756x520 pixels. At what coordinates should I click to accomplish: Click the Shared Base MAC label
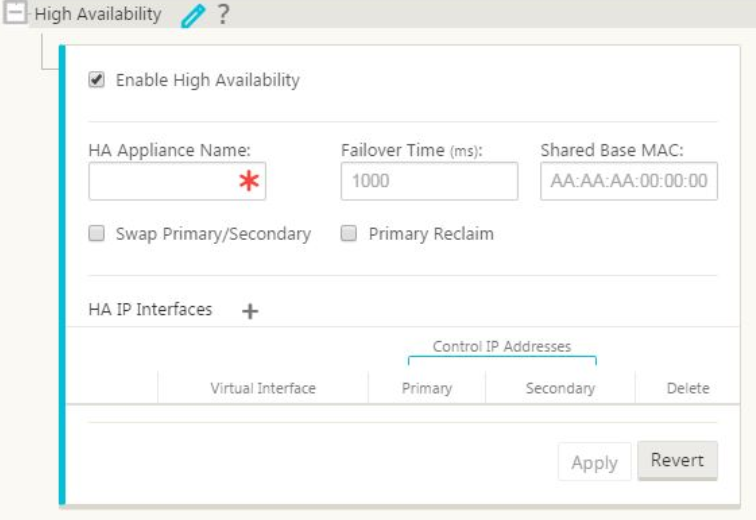pyautogui.click(x=612, y=150)
